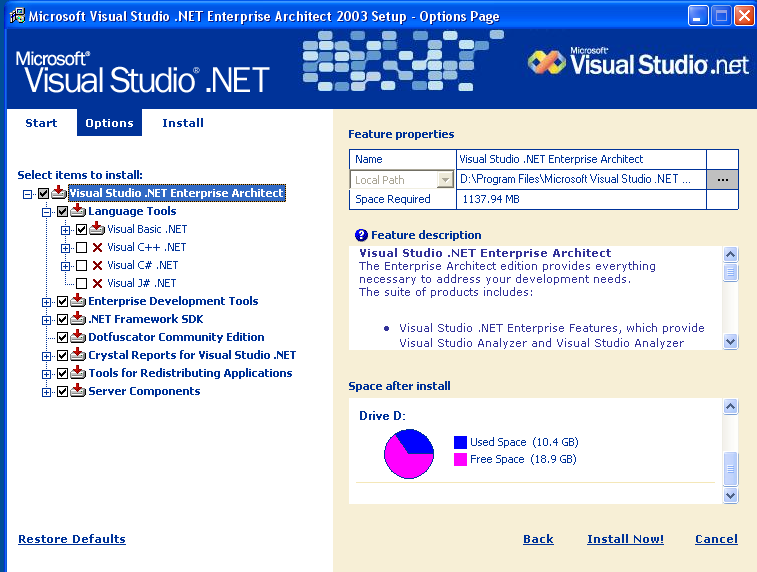757x572 pixels.
Task: Click the 1137.94 MB space required value
Action: [x=491, y=199]
